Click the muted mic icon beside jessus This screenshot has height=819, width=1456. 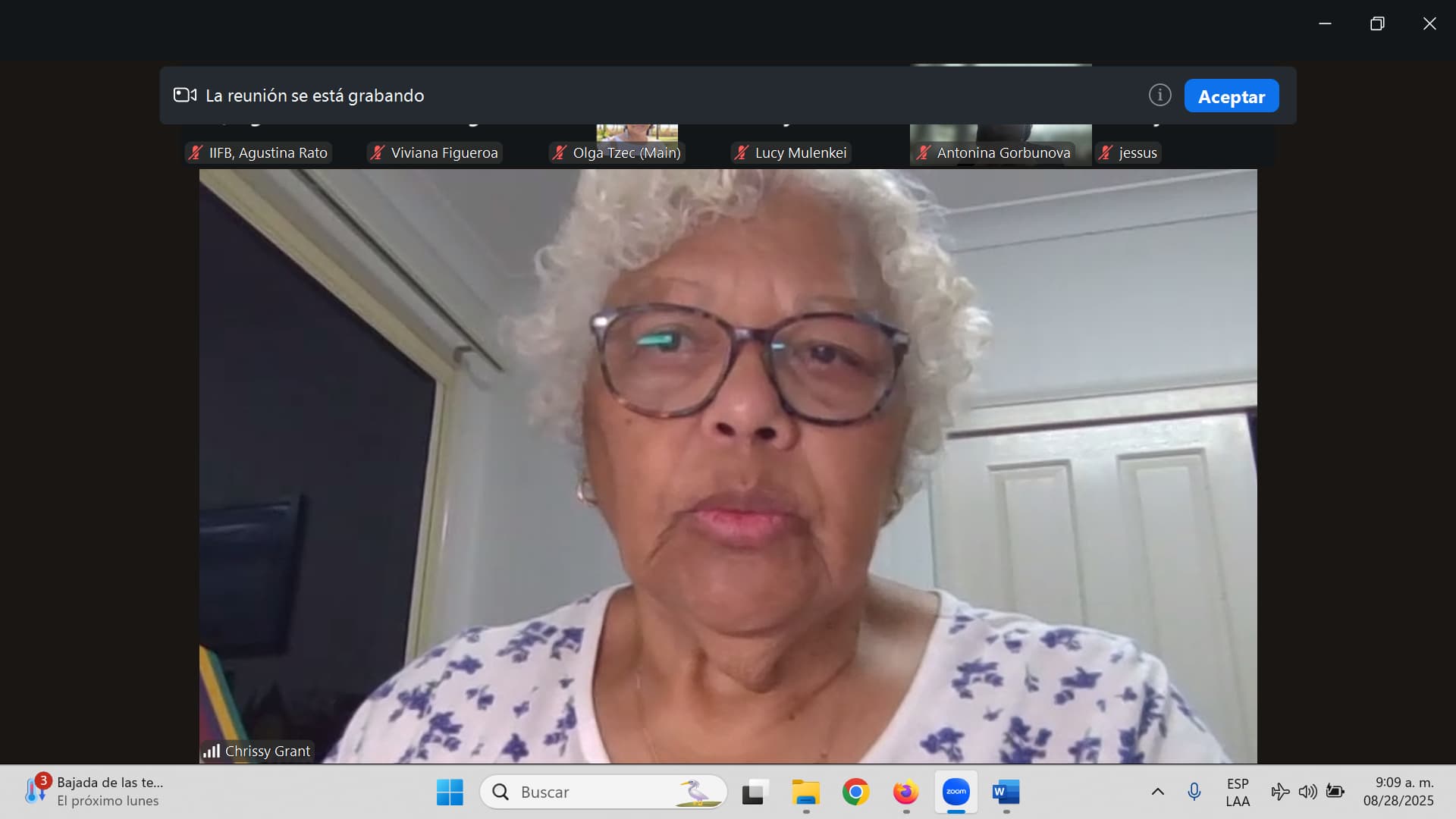click(x=1105, y=152)
